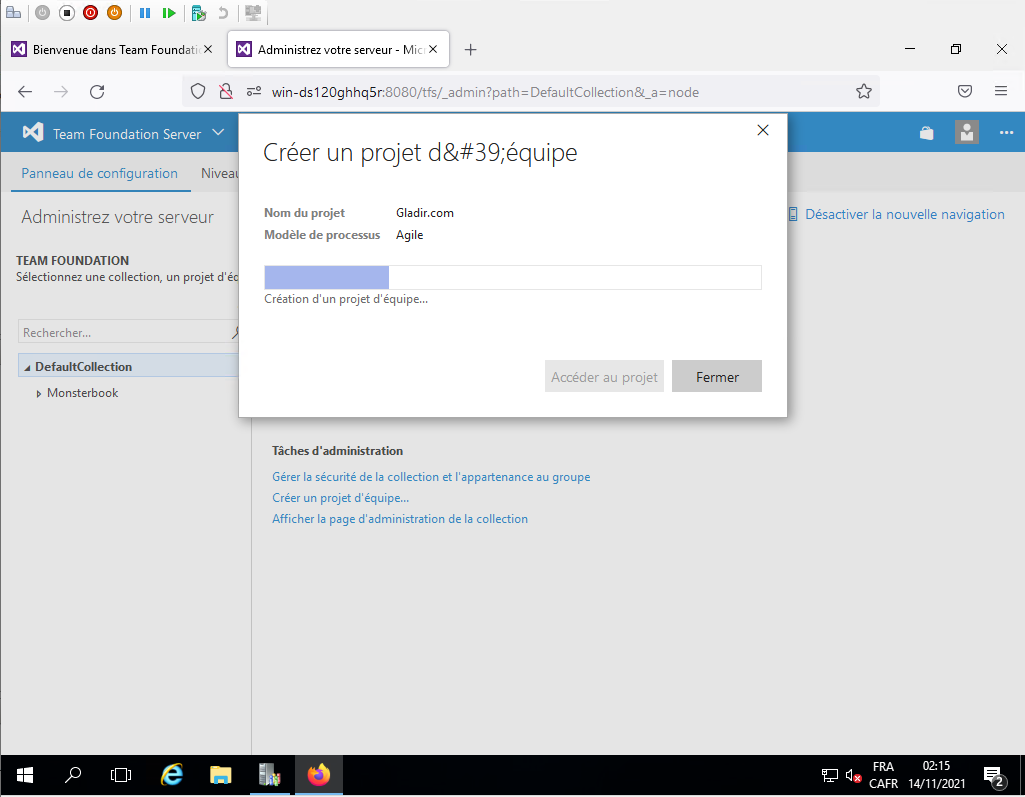Image resolution: width=1025 pixels, height=797 pixels.
Task: Click the Visual Studio logo in header
Action: 33,133
